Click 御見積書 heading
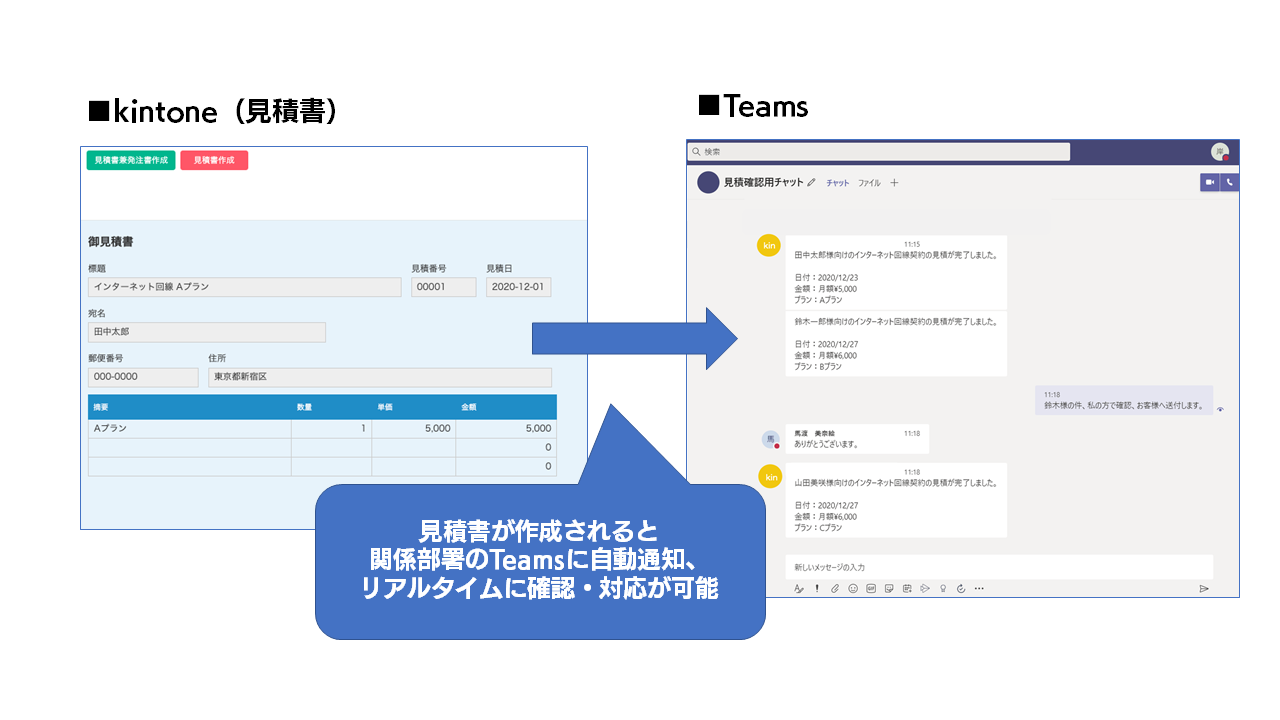Screen dimensions: 1280x720 111,242
